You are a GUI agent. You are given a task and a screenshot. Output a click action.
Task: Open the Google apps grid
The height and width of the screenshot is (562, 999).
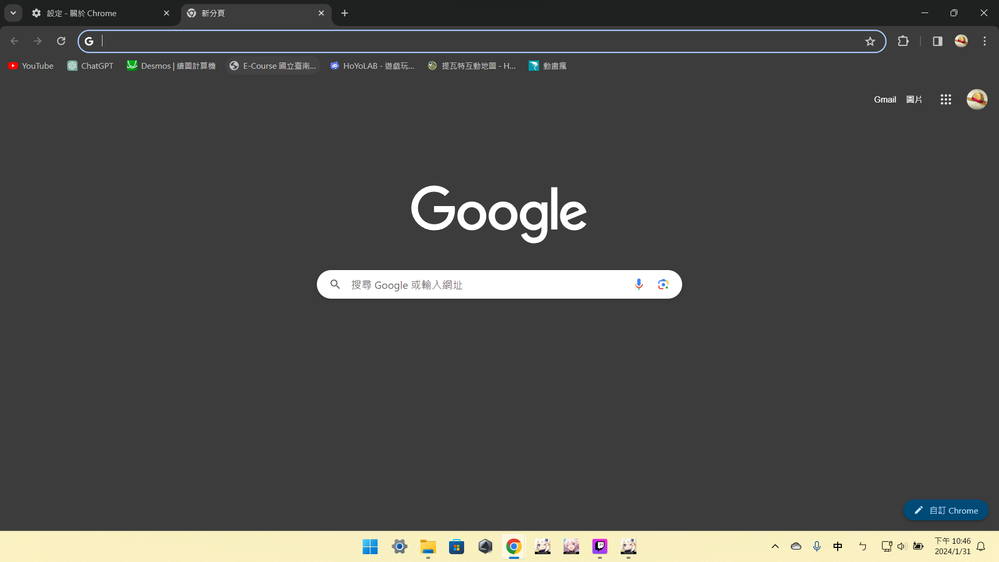click(945, 99)
